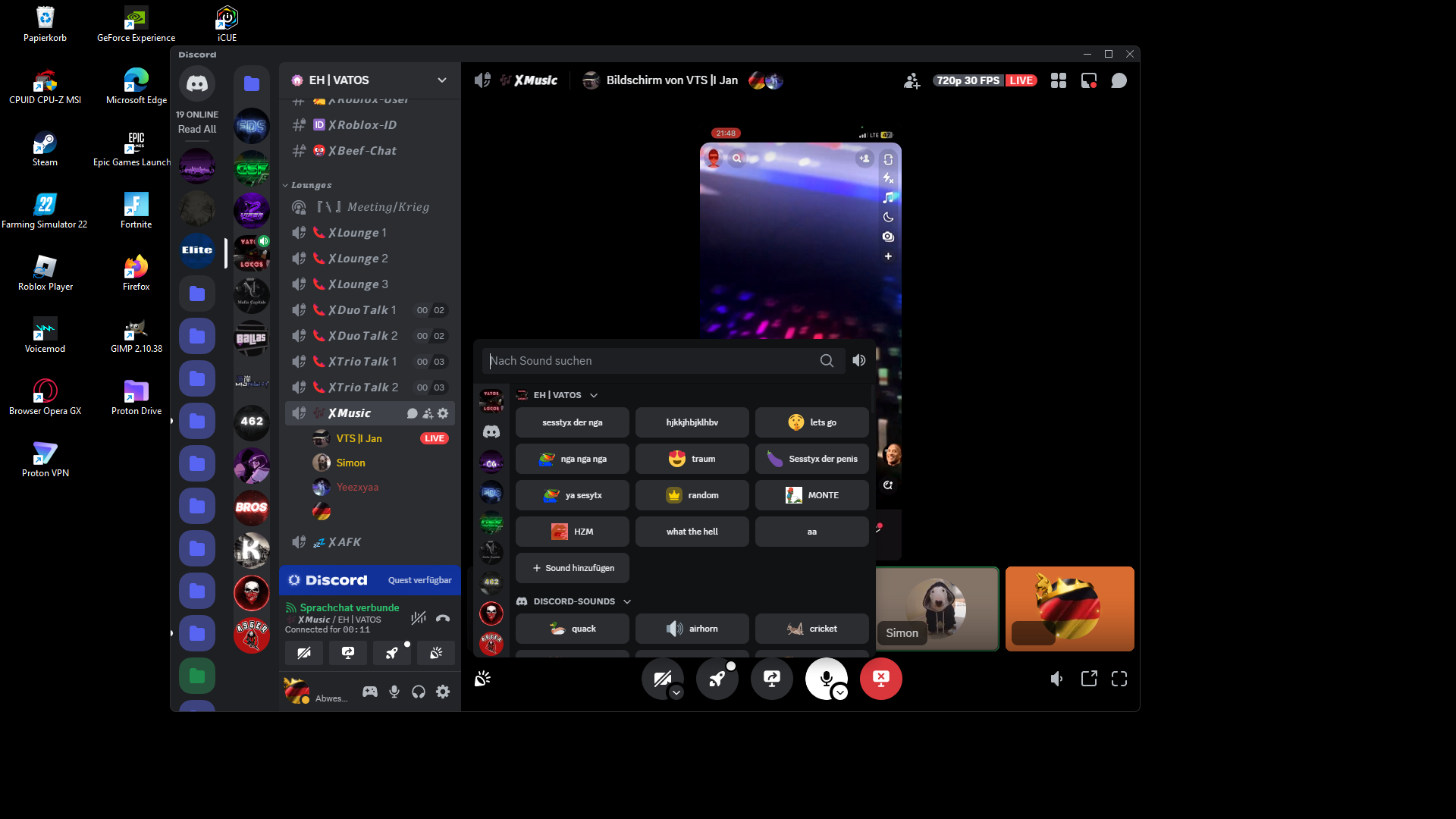Play the airhorn sound

tap(692, 629)
